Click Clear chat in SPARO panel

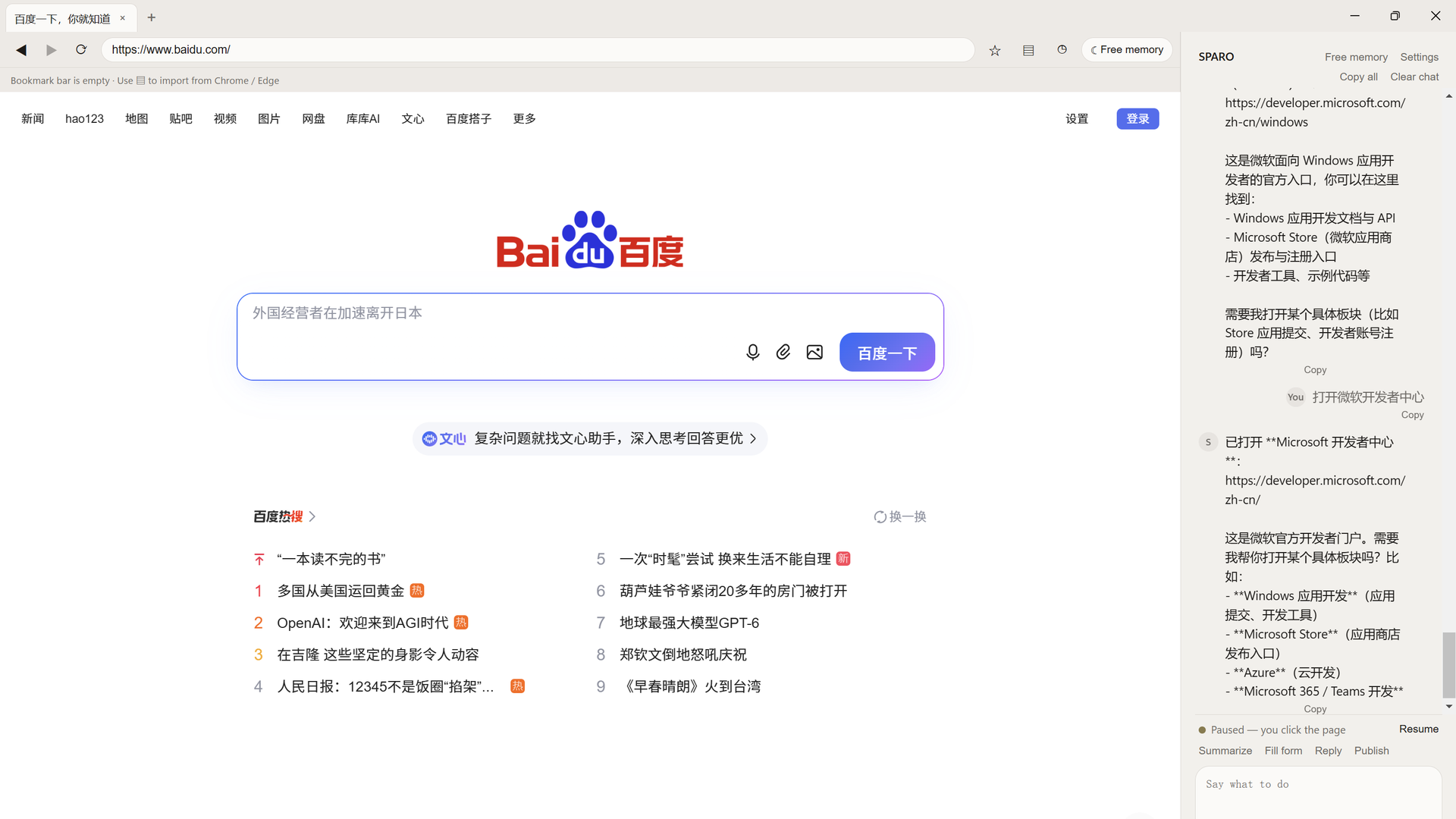1414,77
